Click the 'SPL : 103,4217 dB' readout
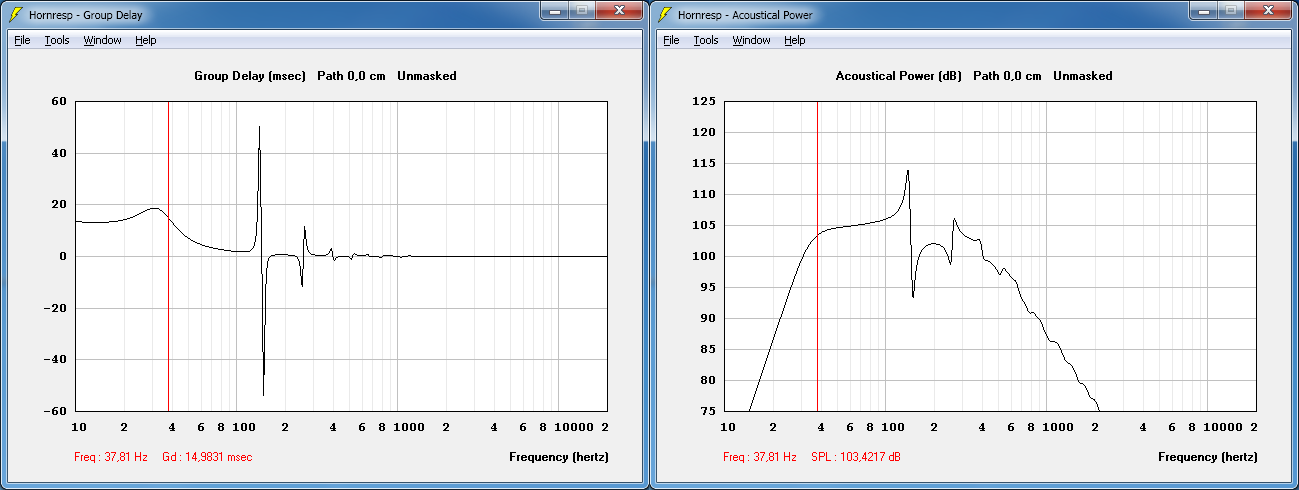The width and height of the screenshot is (1299, 490). pos(857,457)
